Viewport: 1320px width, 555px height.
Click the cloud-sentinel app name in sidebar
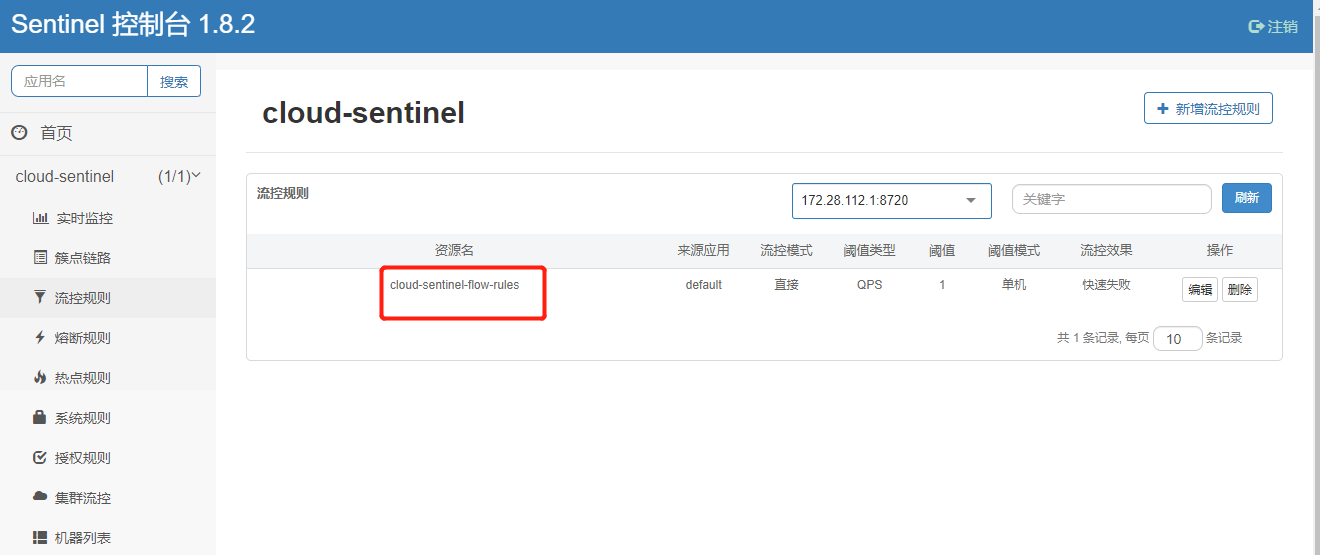point(65,176)
